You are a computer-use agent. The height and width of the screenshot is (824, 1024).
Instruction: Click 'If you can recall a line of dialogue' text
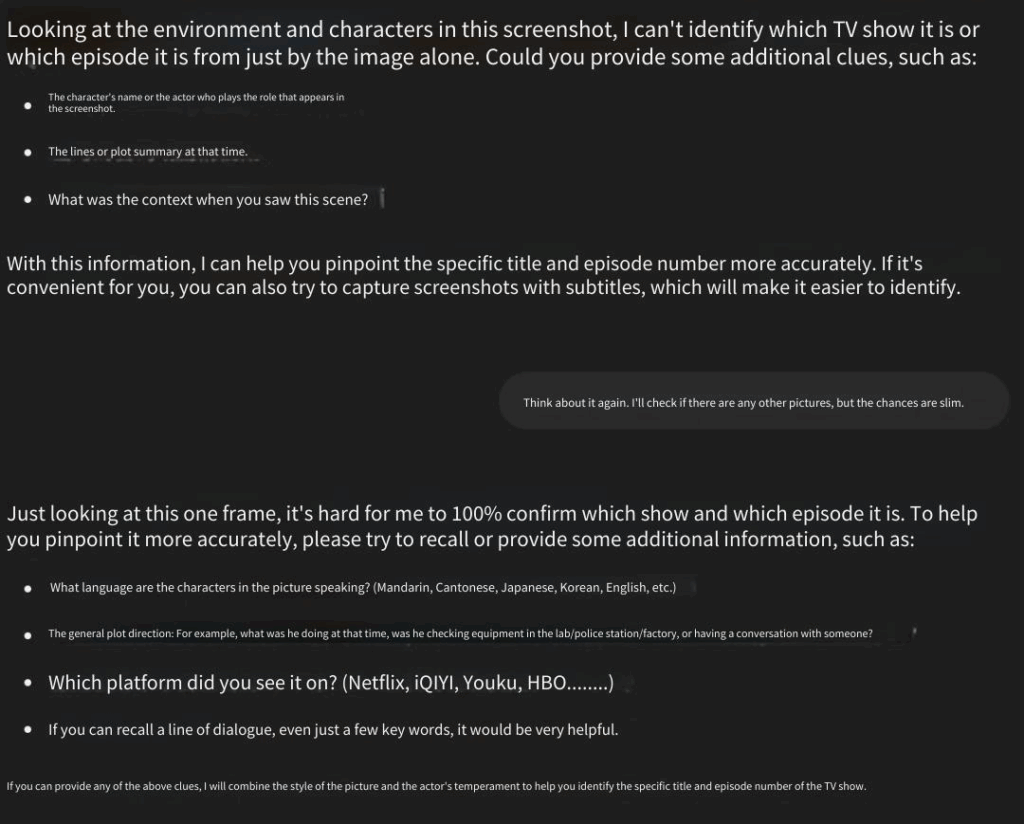click(x=333, y=729)
